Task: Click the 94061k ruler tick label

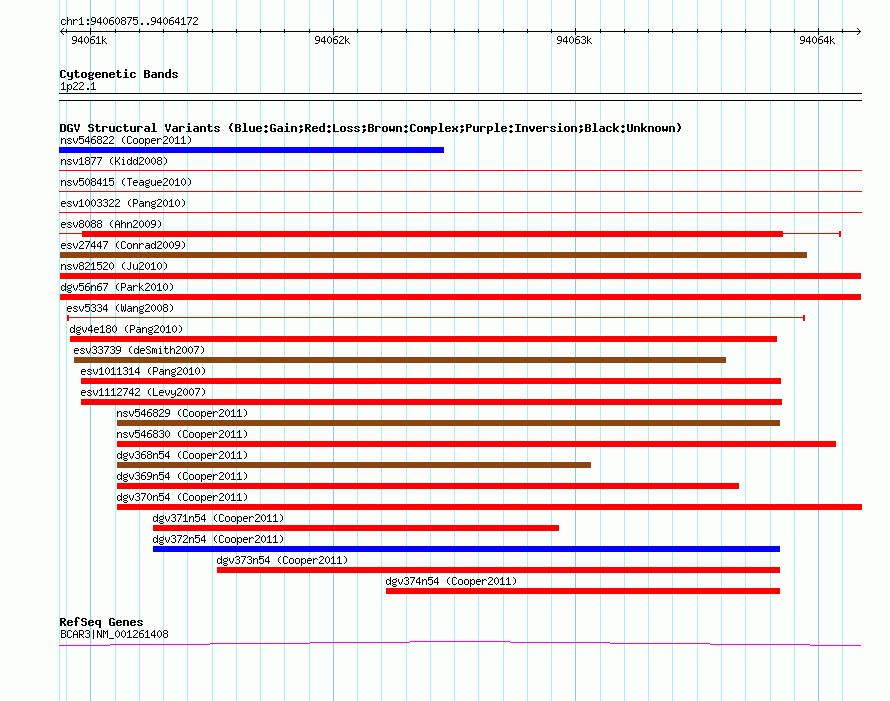Action: click(x=89, y=40)
